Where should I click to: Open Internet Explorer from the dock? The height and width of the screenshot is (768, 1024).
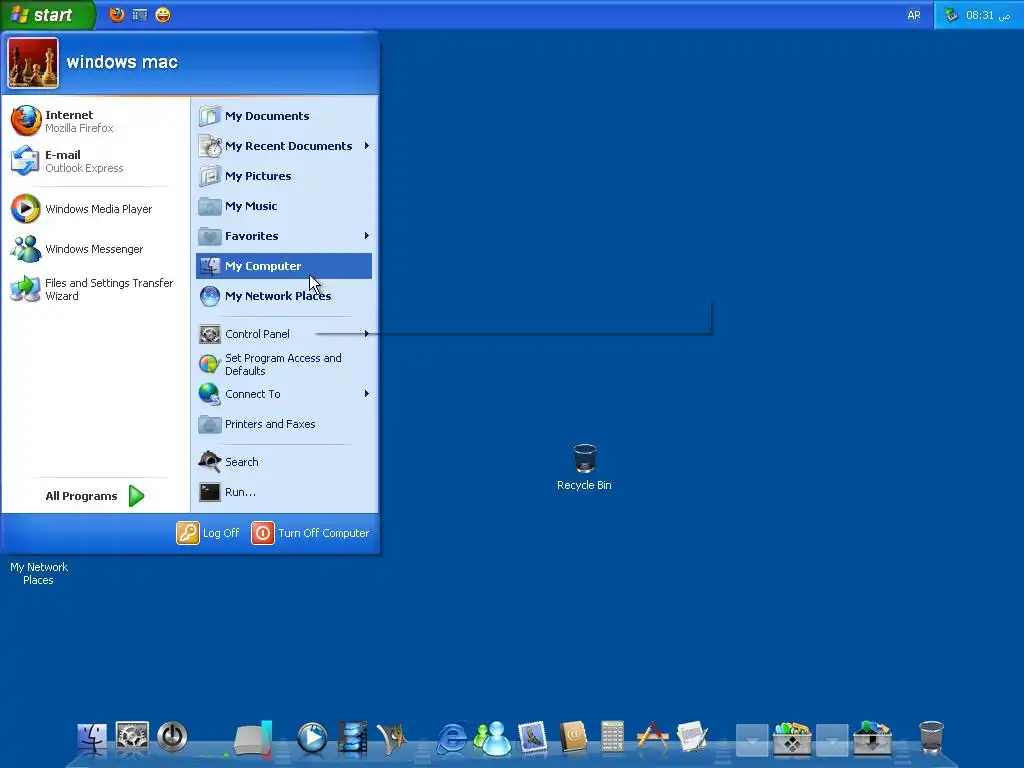click(x=452, y=739)
